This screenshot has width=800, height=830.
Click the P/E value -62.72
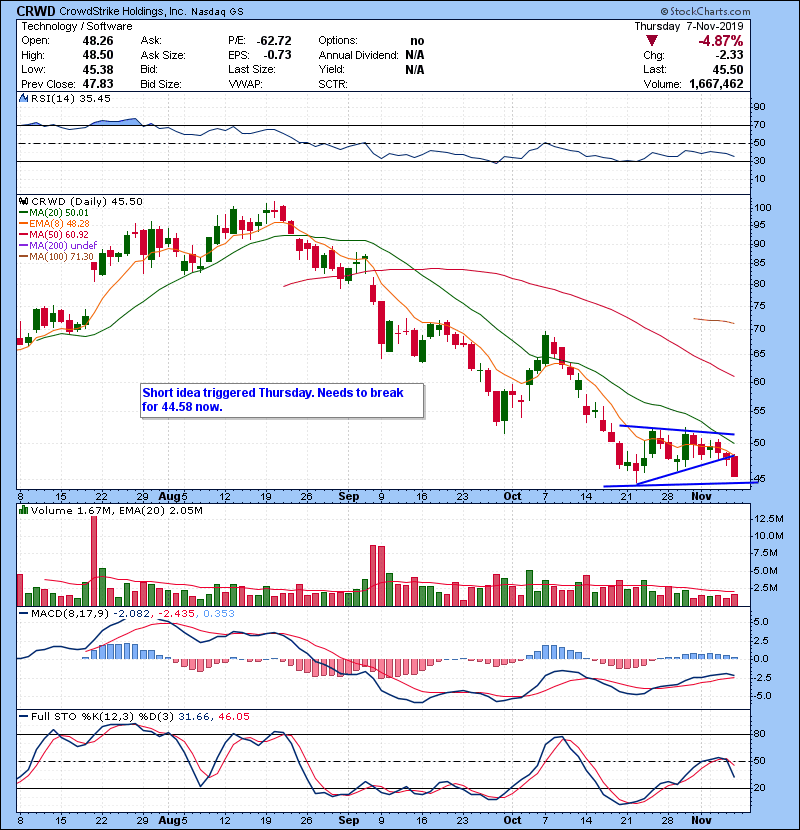(274, 41)
